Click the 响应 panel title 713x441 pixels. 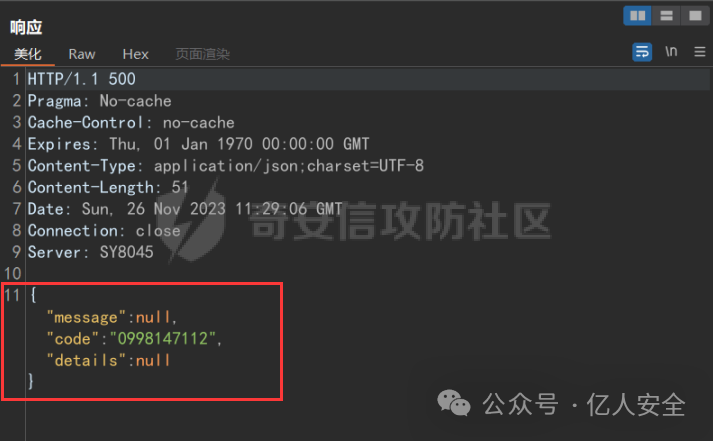click(x=26, y=27)
